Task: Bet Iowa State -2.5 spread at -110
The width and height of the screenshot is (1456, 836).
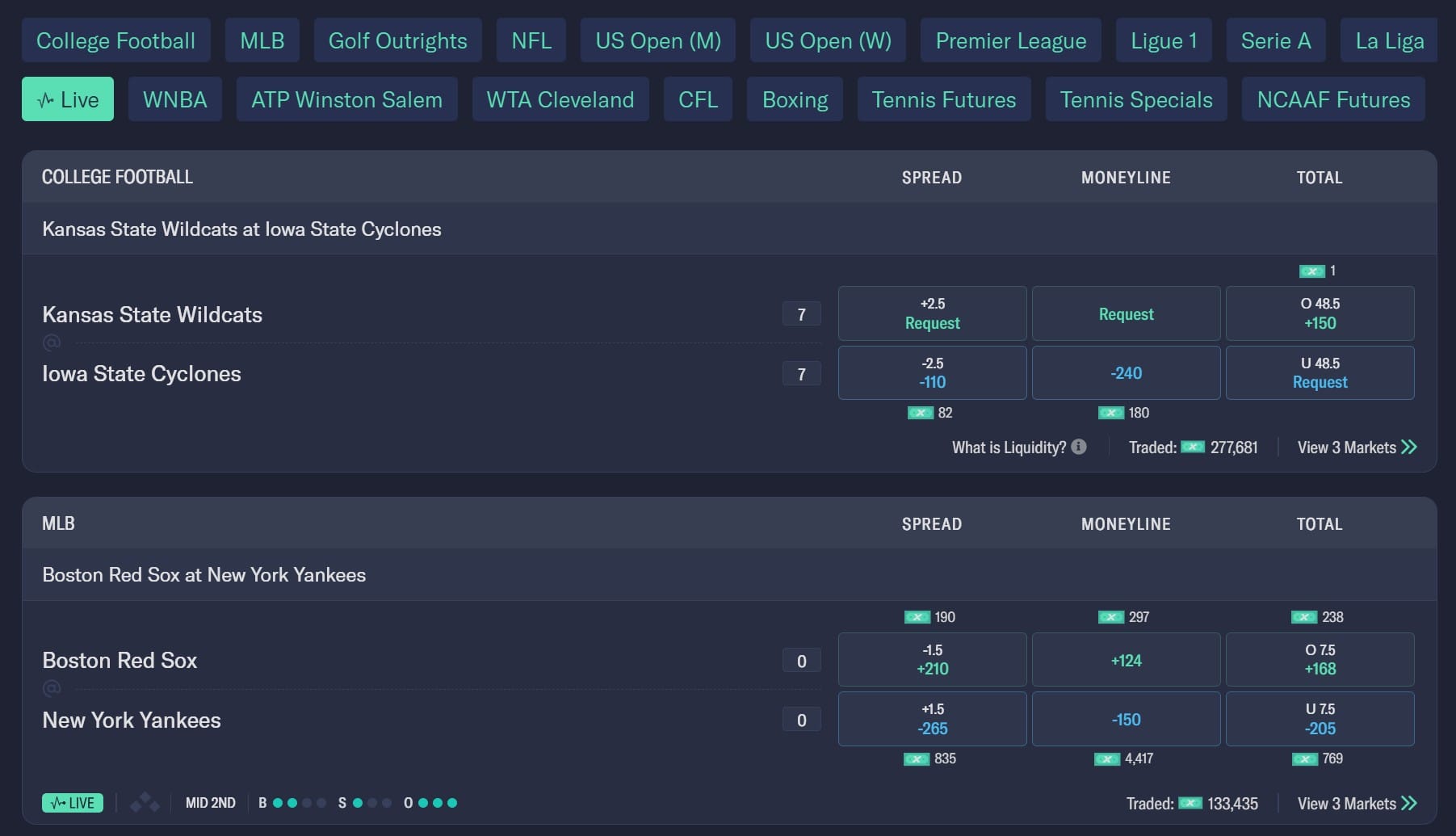Action: (x=933, y=373)
